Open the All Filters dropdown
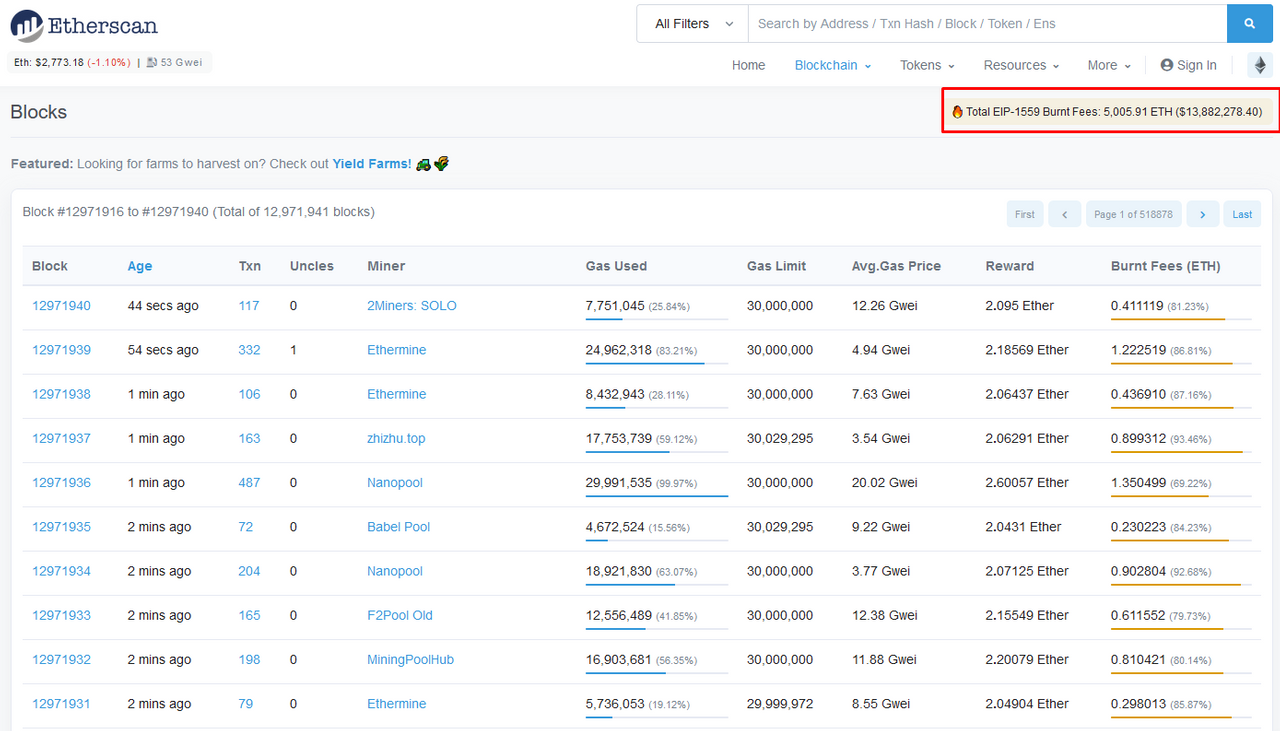This screenshot has width=1280, height=731. (x=692, y=24)
